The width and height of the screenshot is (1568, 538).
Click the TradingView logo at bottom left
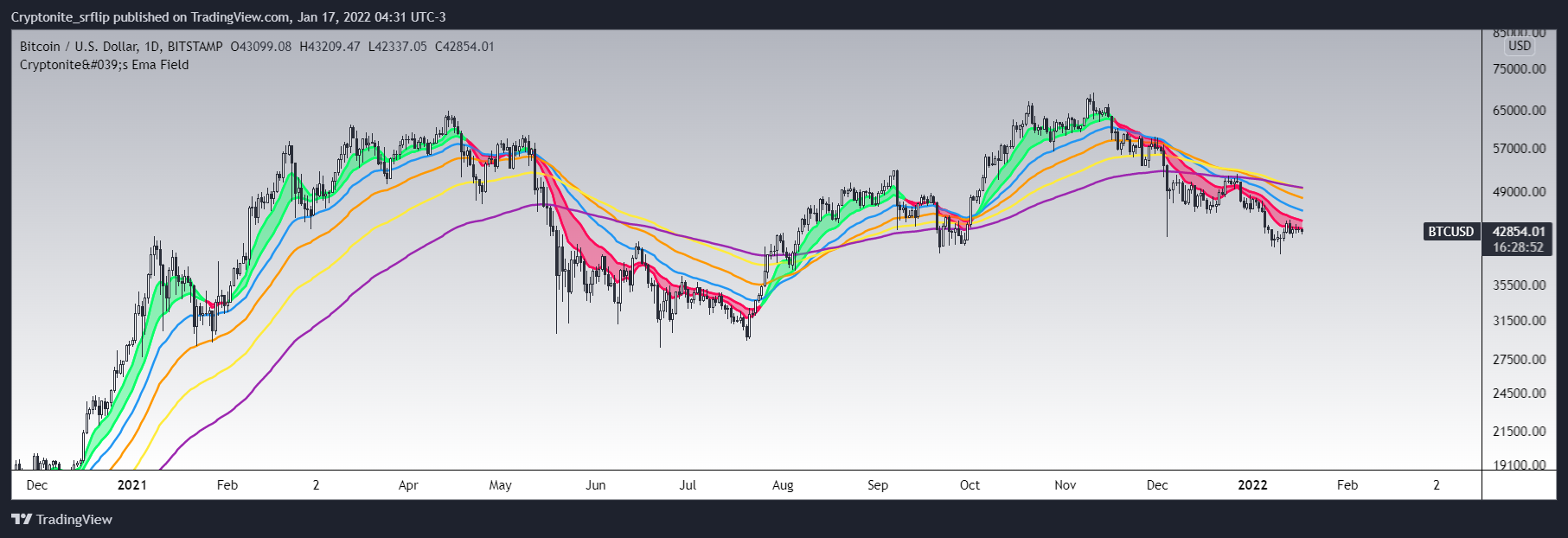61,519
